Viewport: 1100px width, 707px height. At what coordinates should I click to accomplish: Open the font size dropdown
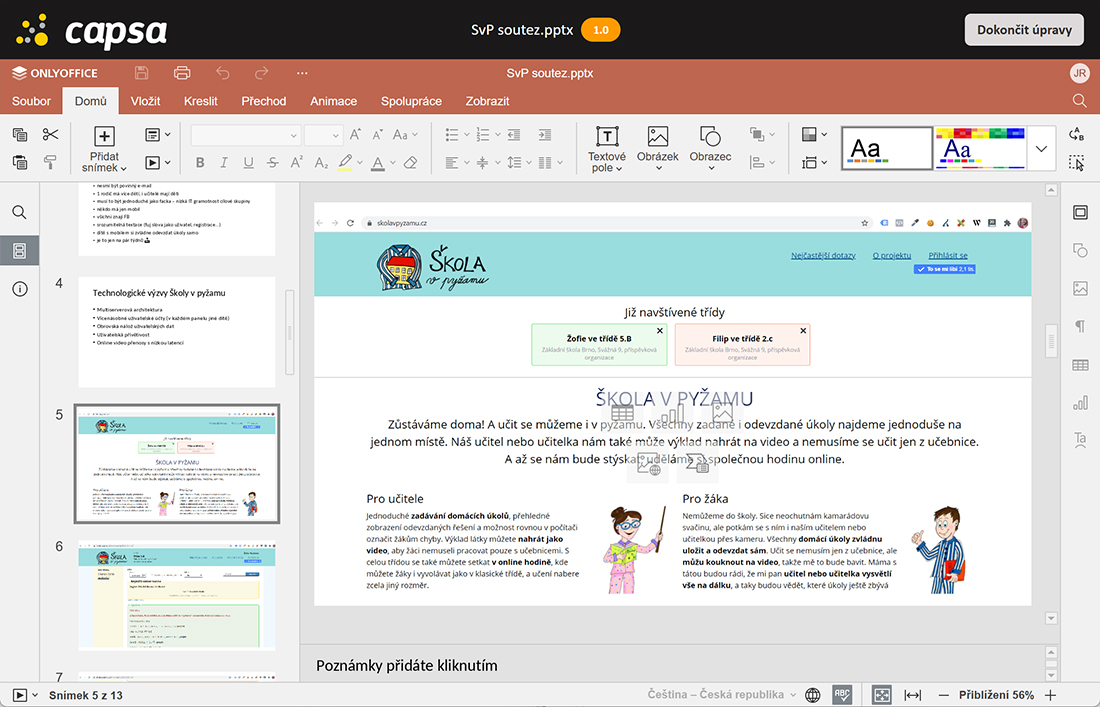tap(334, 135)
